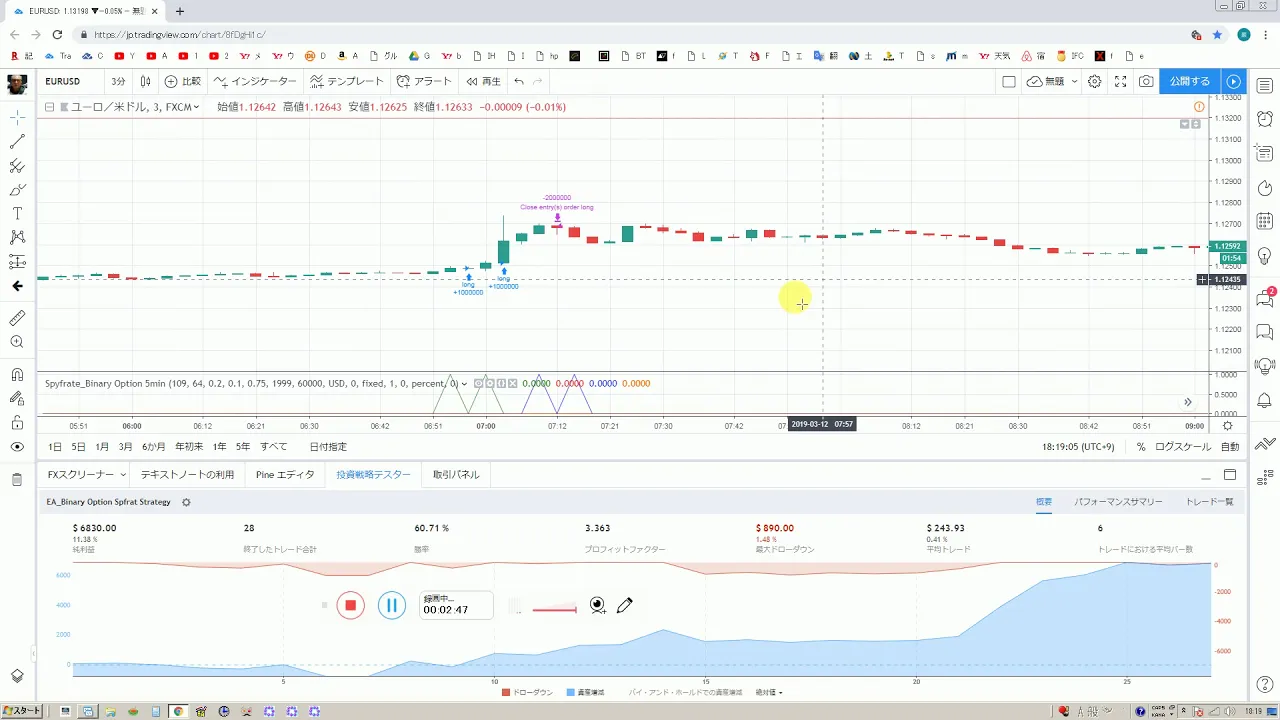Open the calendar icon in right sidebar
Image resolution: width=1280 pixels, height=720 pixels.
(x=1264, y=220)
